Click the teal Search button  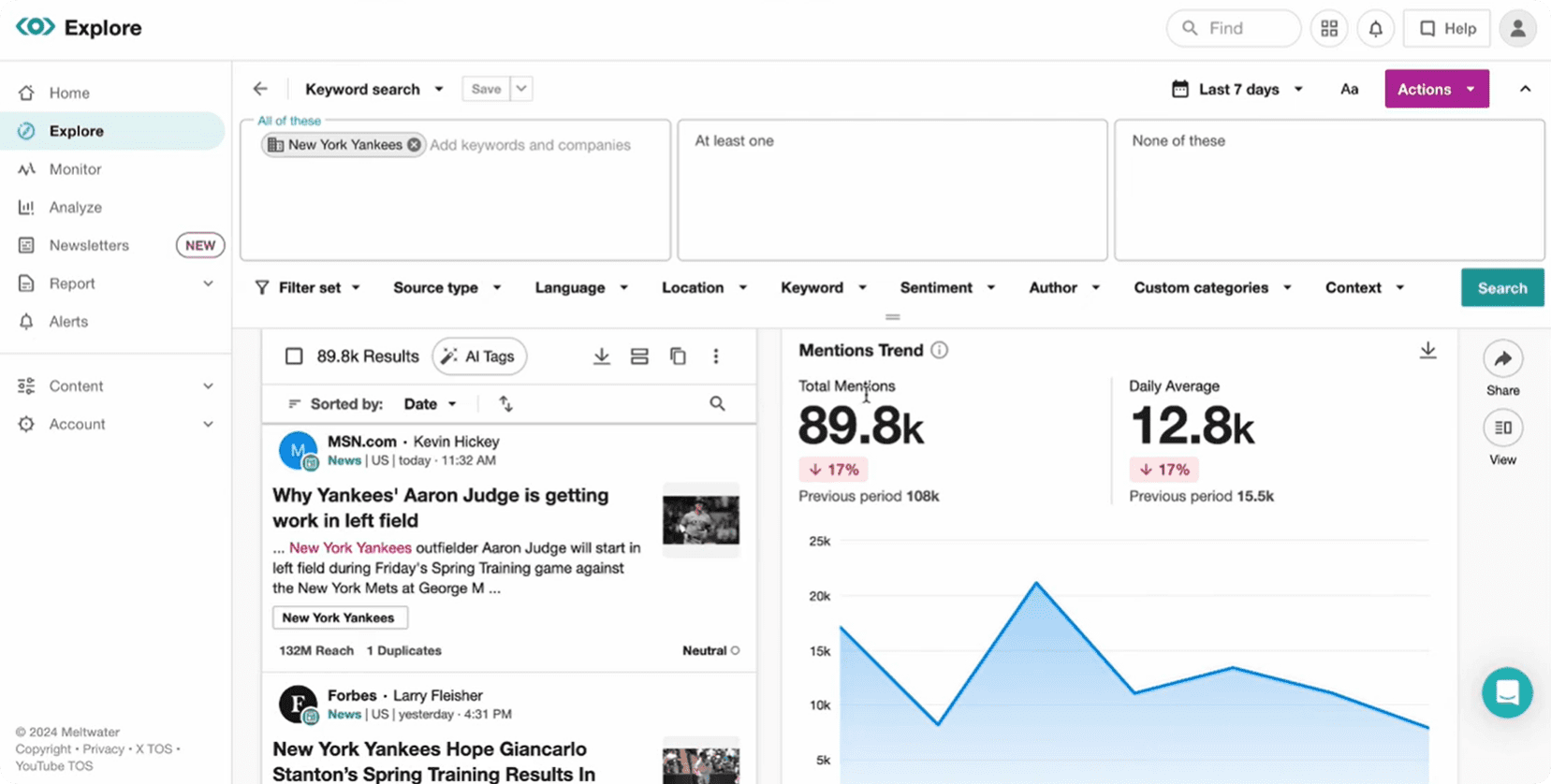(x=1502, y=288)
